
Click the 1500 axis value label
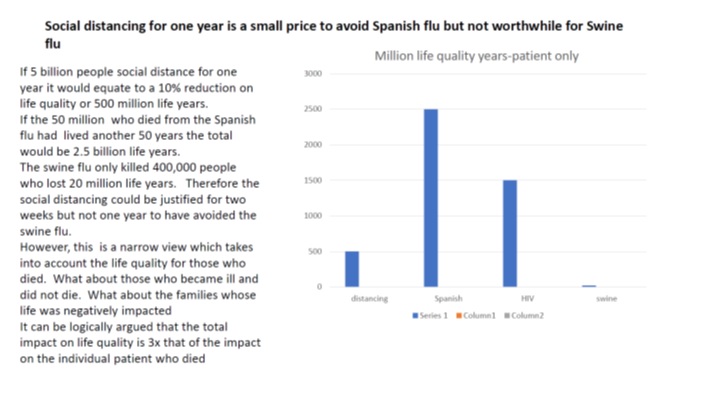pyautogui.click(x=313, y=180)
